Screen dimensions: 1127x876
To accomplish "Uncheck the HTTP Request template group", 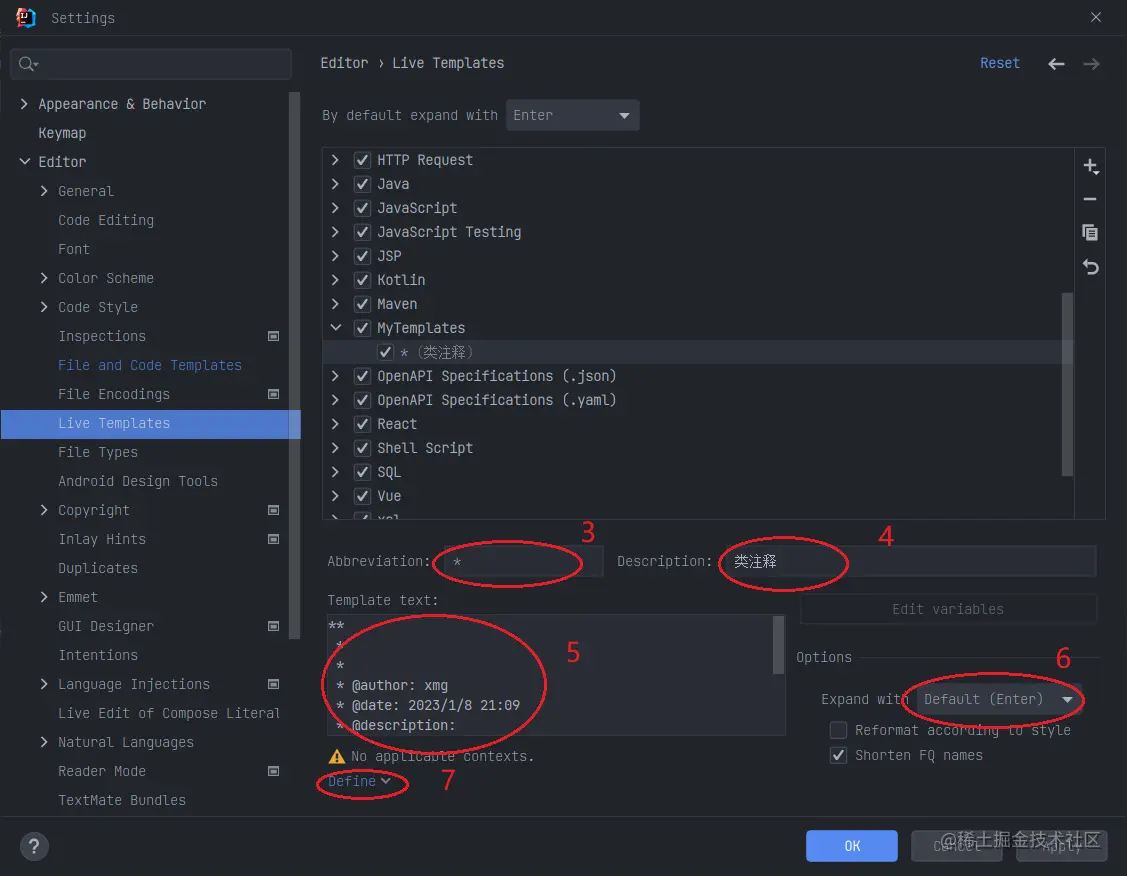I will tap(362, 160).
